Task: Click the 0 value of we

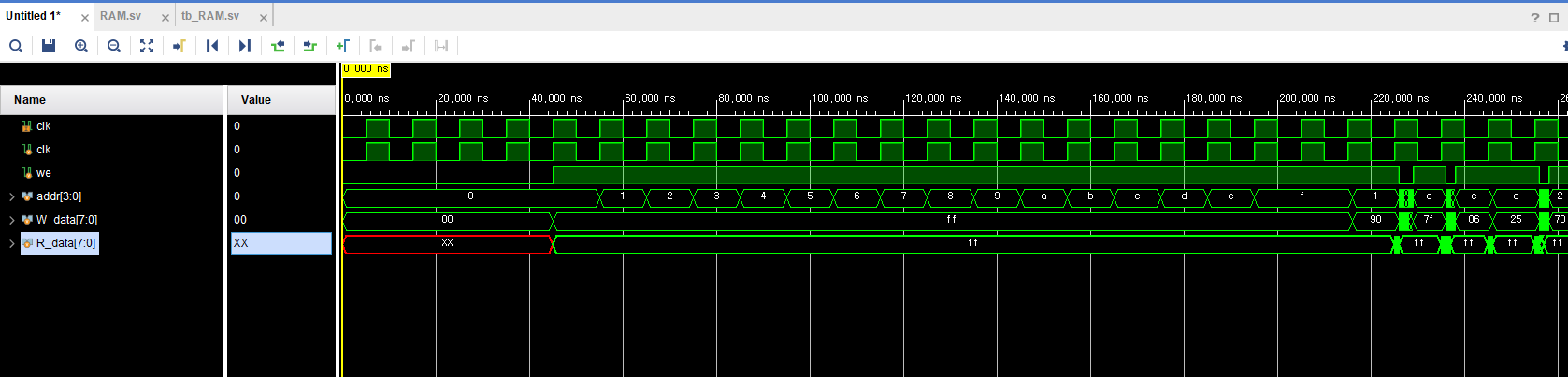Action: coord(237,173)
